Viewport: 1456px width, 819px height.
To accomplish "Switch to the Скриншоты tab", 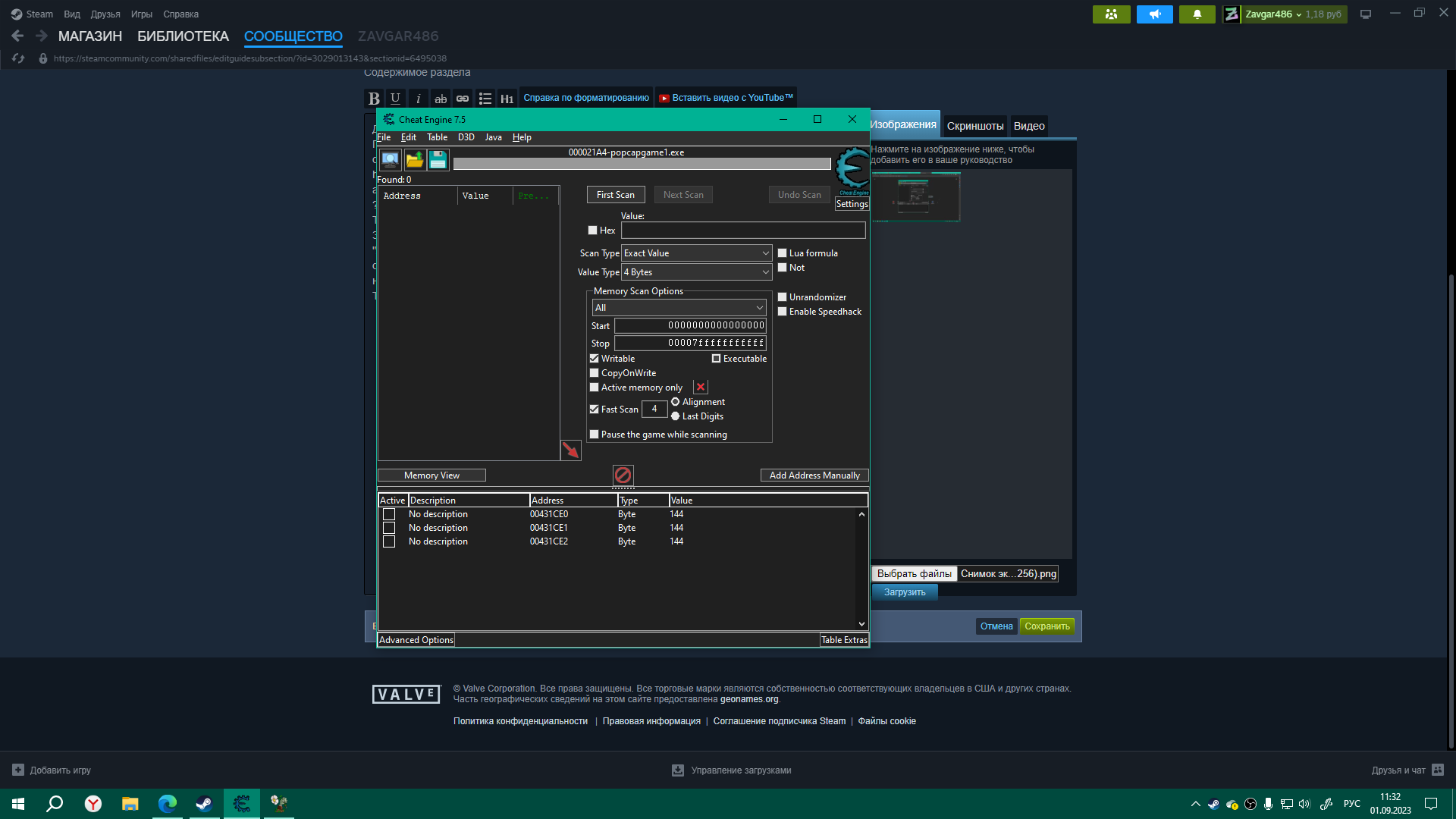I will click(974, 126).
